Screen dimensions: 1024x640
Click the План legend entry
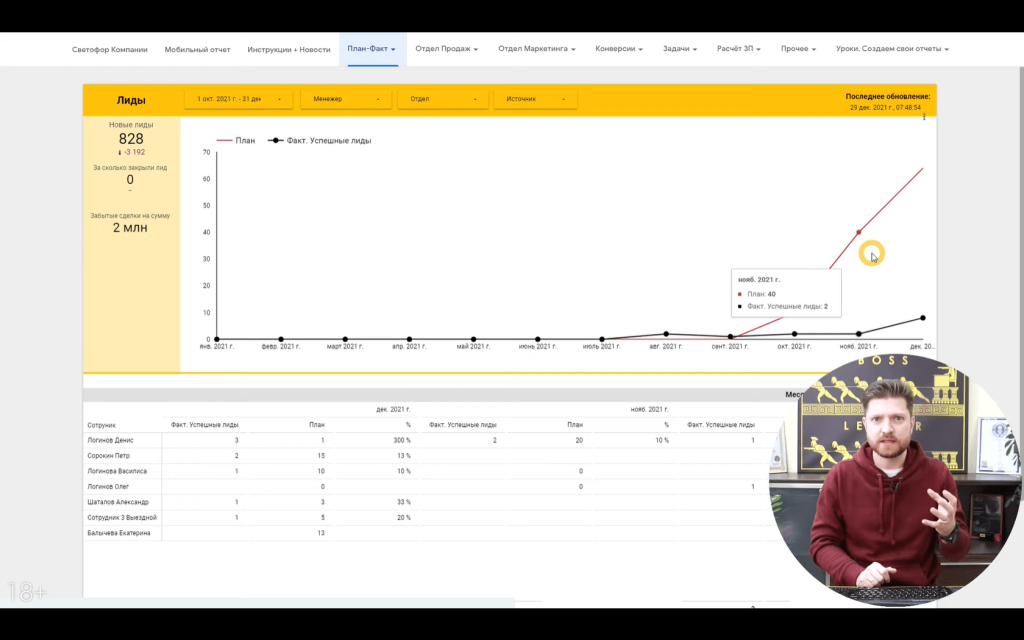[x=236, y=140]
